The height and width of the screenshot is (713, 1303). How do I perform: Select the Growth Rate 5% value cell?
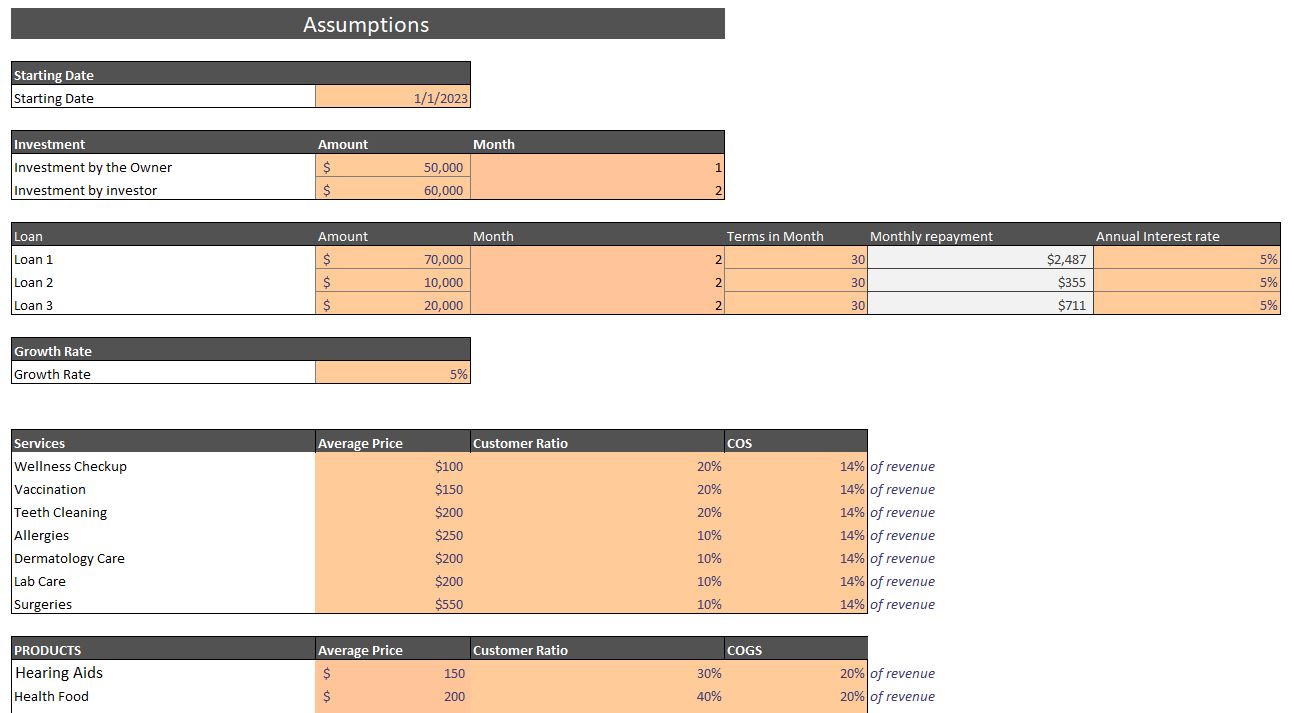click(392, 374)
